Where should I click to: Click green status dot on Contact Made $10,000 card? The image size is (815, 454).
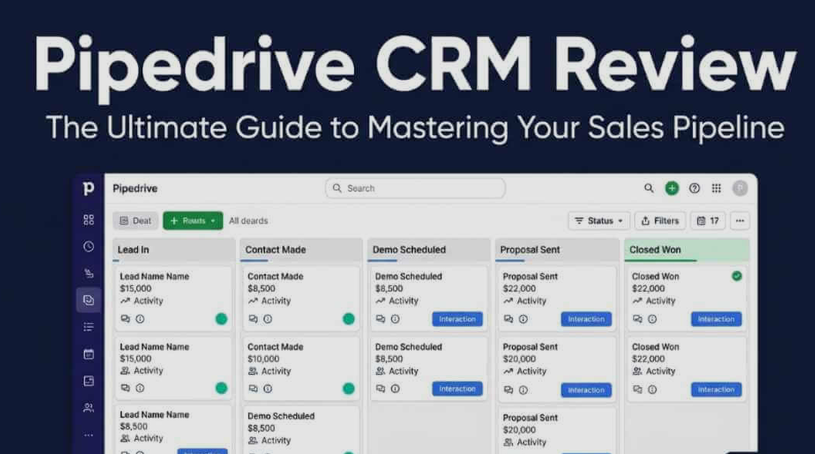coord(349,388)
